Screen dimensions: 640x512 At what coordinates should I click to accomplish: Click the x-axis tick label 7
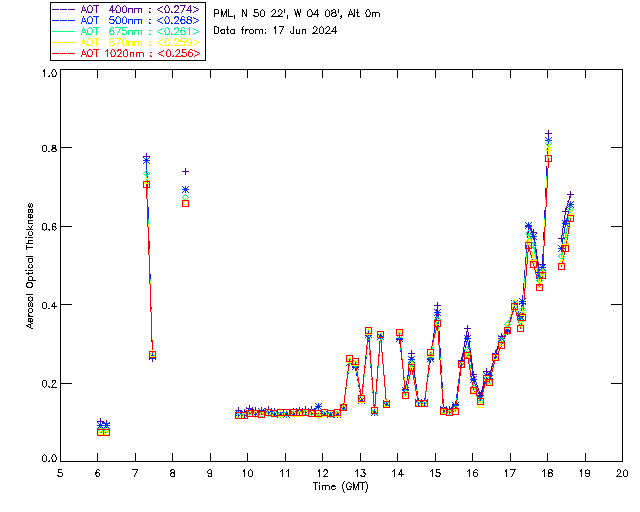click(x=136, y=473)
